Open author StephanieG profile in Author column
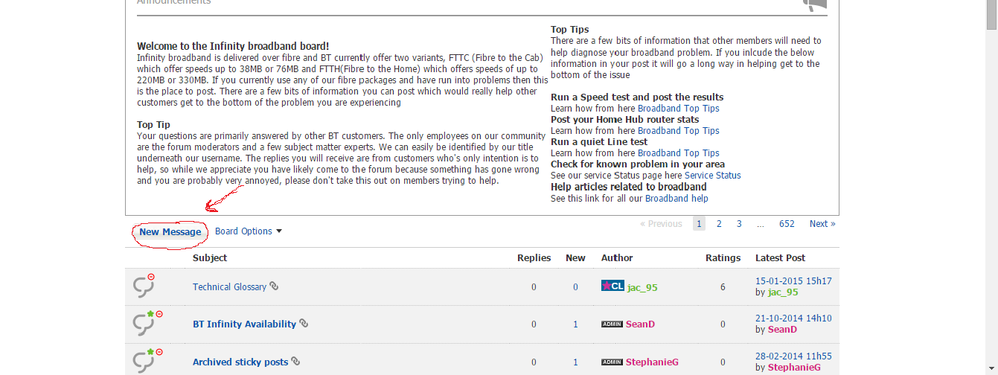Image resolution: width=998 pixels, height=375 pixels. (652, 362)
